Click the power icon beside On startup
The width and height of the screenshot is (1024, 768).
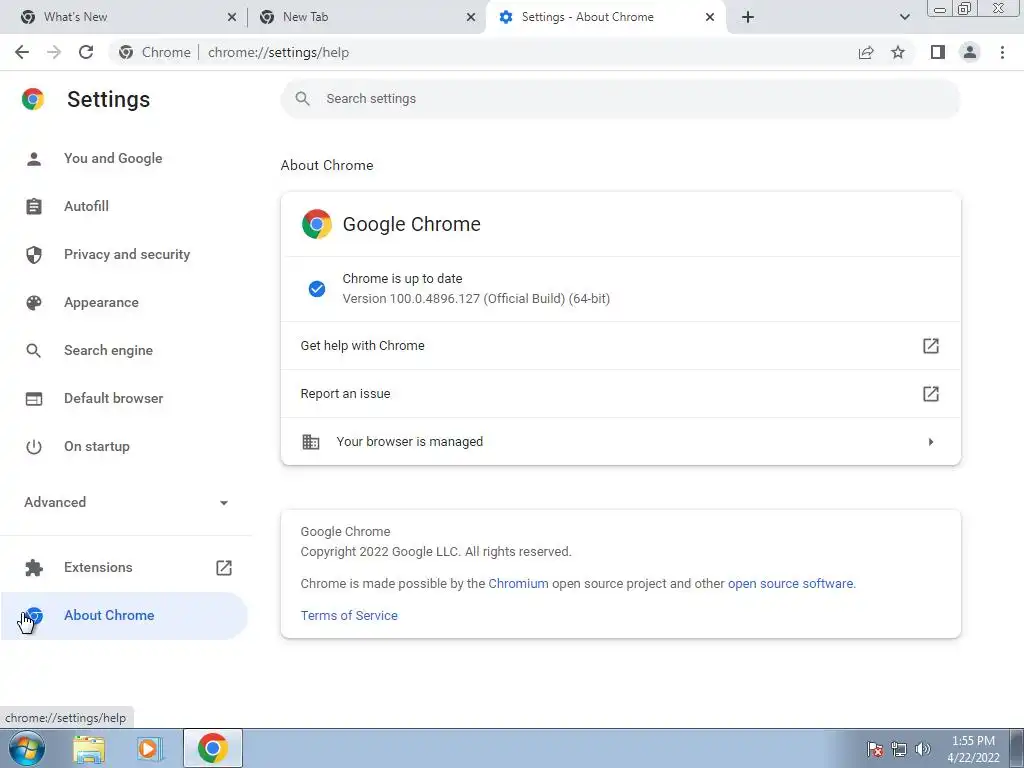(x=34, y=447)
